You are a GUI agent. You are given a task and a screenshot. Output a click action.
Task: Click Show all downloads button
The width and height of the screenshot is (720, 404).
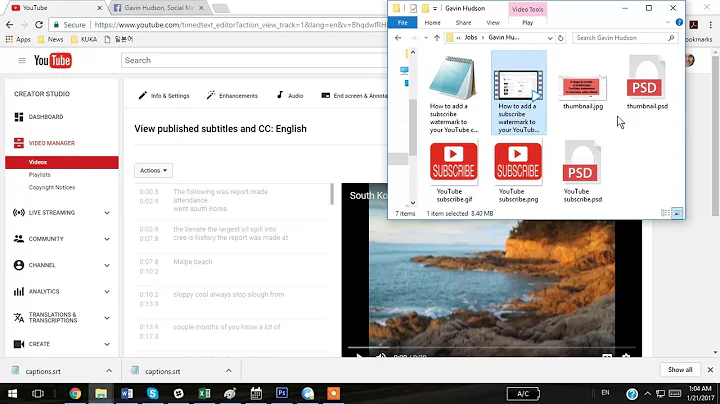tap(680, 370)
